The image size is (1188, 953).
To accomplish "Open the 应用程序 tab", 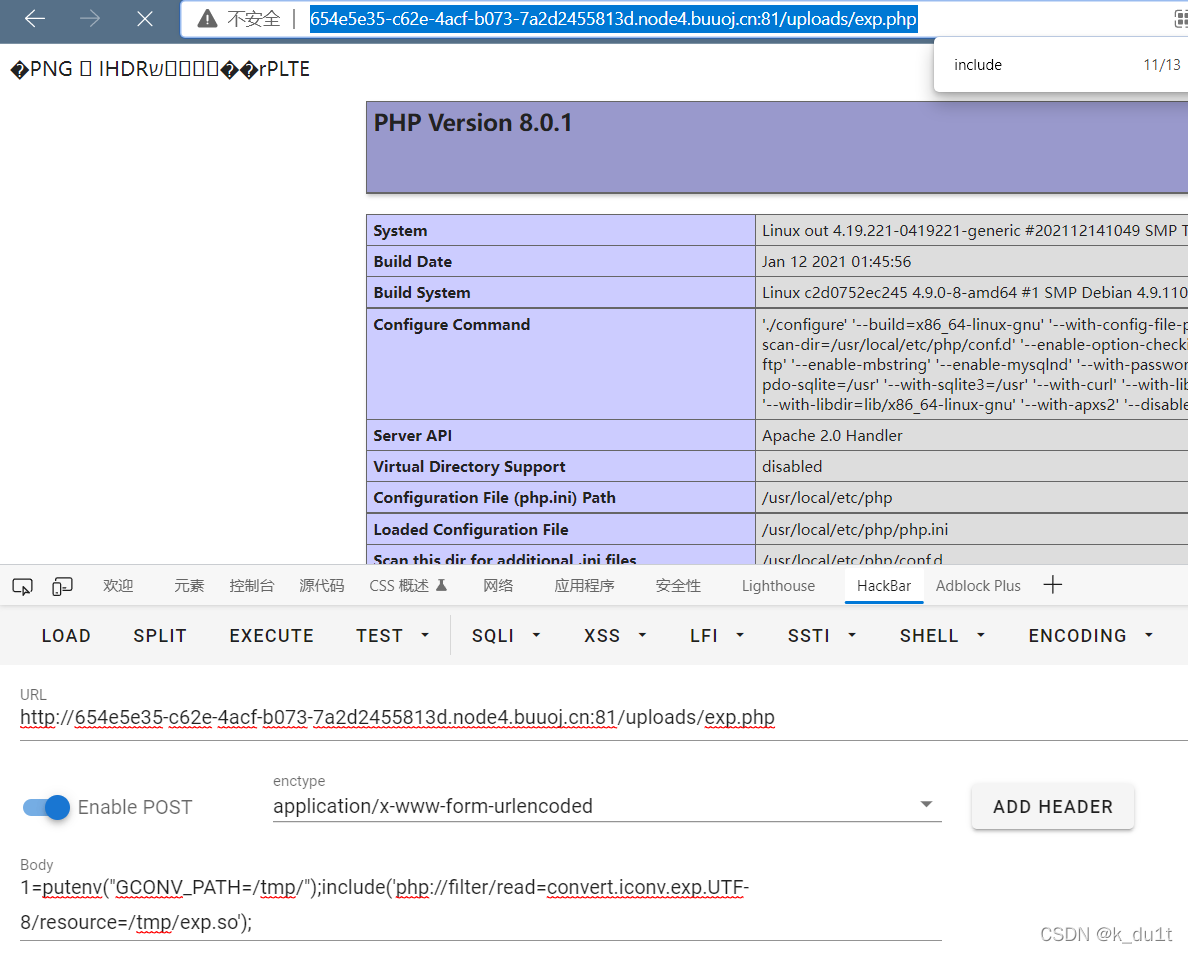I will (x=584, y=586).
